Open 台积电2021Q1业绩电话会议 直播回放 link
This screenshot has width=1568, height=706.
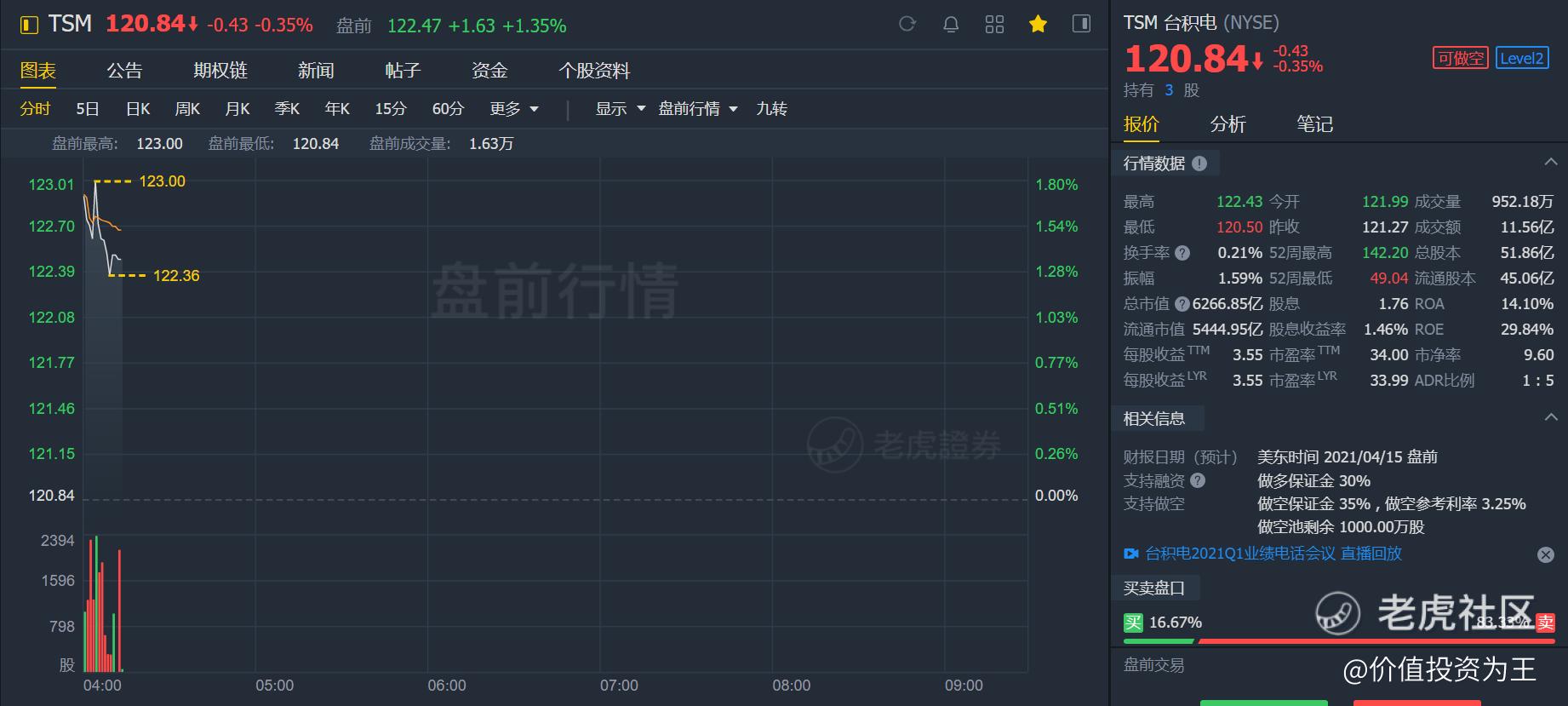click(x=1273, y=554)
